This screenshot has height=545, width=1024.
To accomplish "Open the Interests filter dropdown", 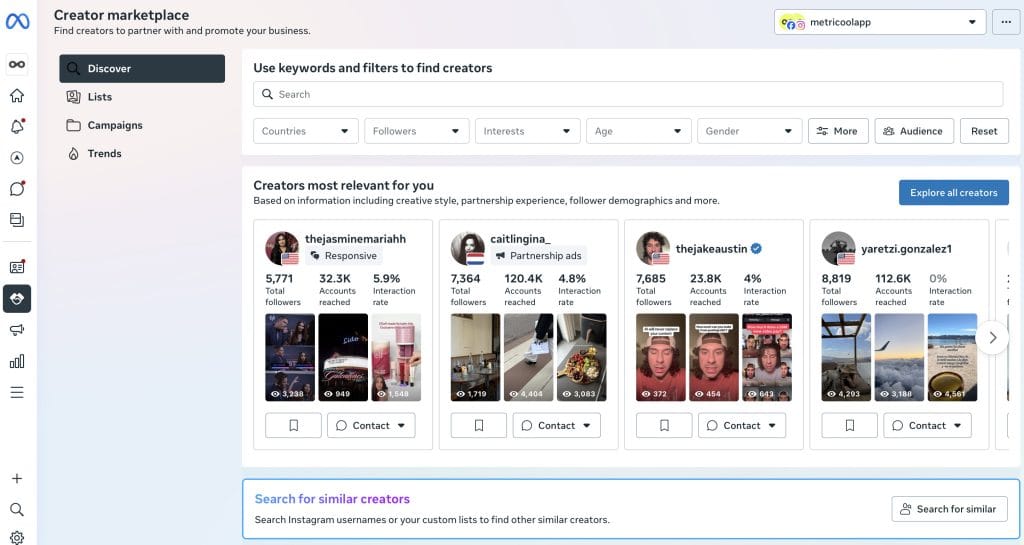I will pyautogui.click(x=528, y=131).
